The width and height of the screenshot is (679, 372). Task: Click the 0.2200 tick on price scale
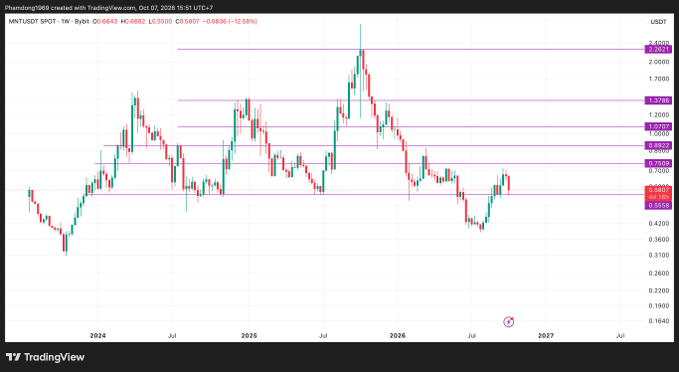(659, 291)
